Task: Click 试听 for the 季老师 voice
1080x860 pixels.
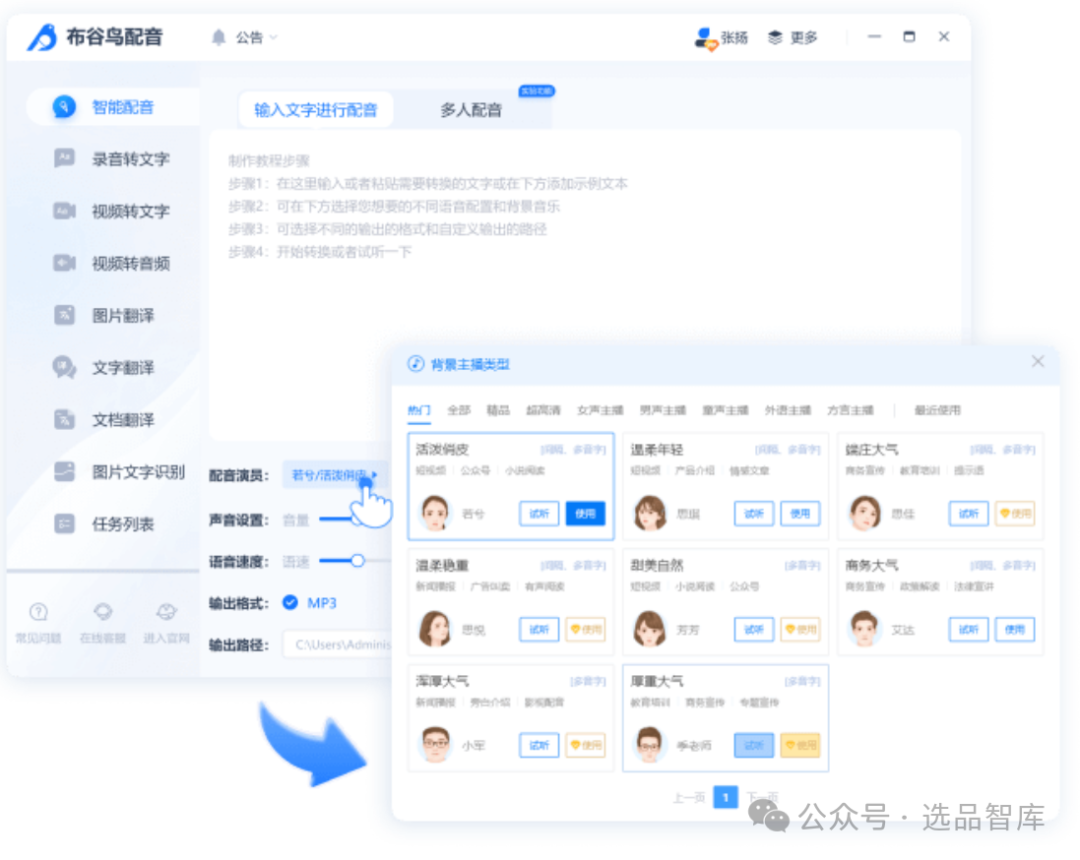Action: pos(754,745)
